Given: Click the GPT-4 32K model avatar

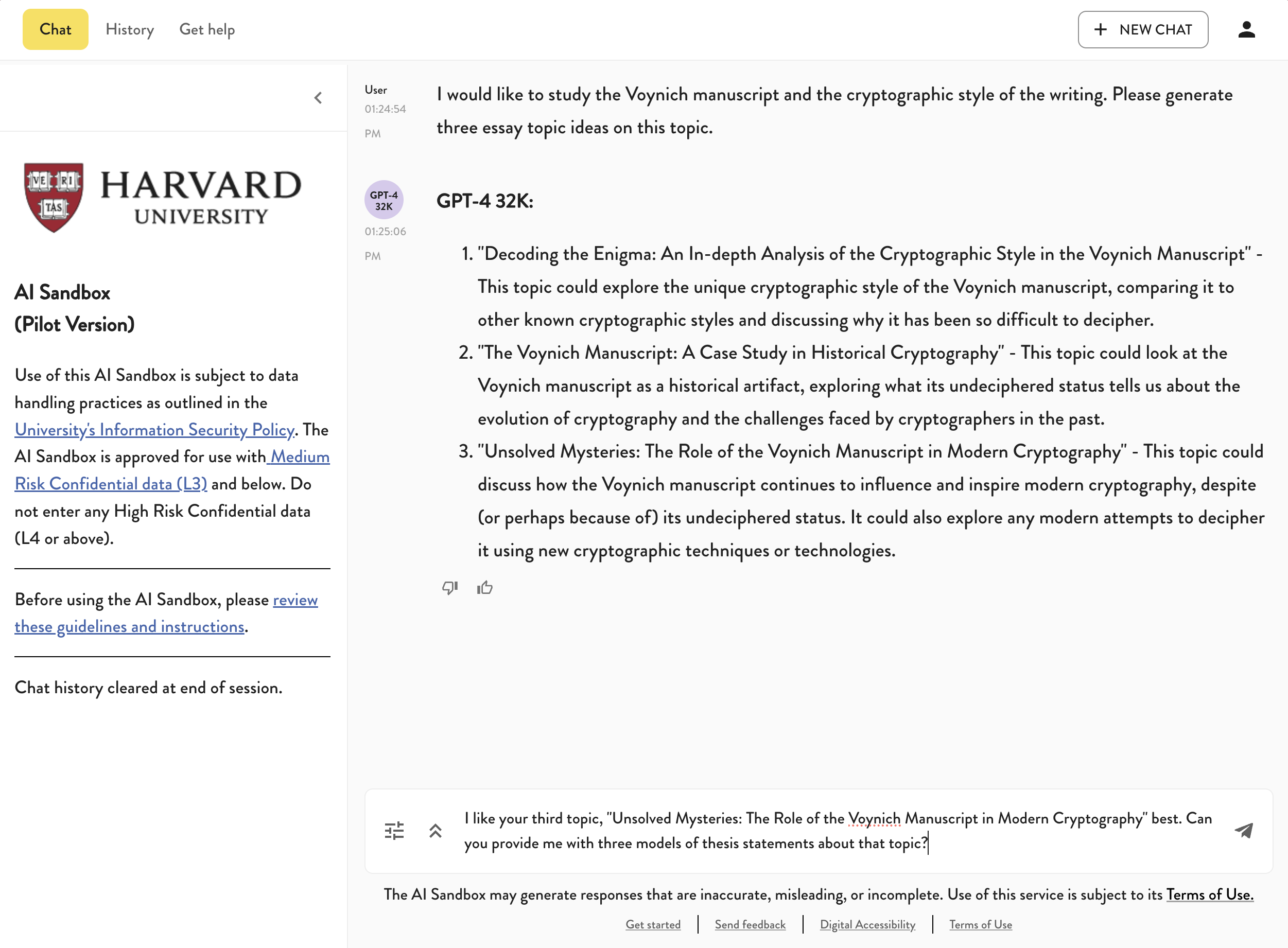Looking at the screenshot, I should coord(384,200).
